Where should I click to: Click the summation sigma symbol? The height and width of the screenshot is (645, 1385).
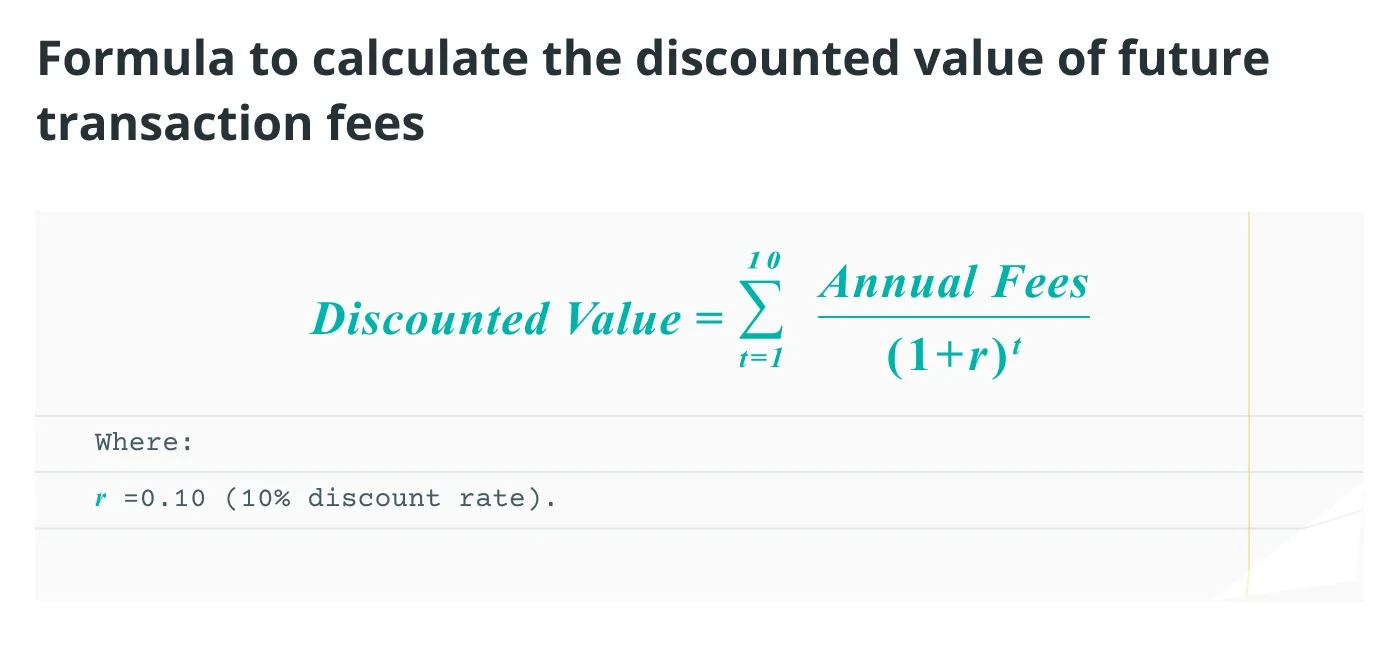tap(760, 319)
